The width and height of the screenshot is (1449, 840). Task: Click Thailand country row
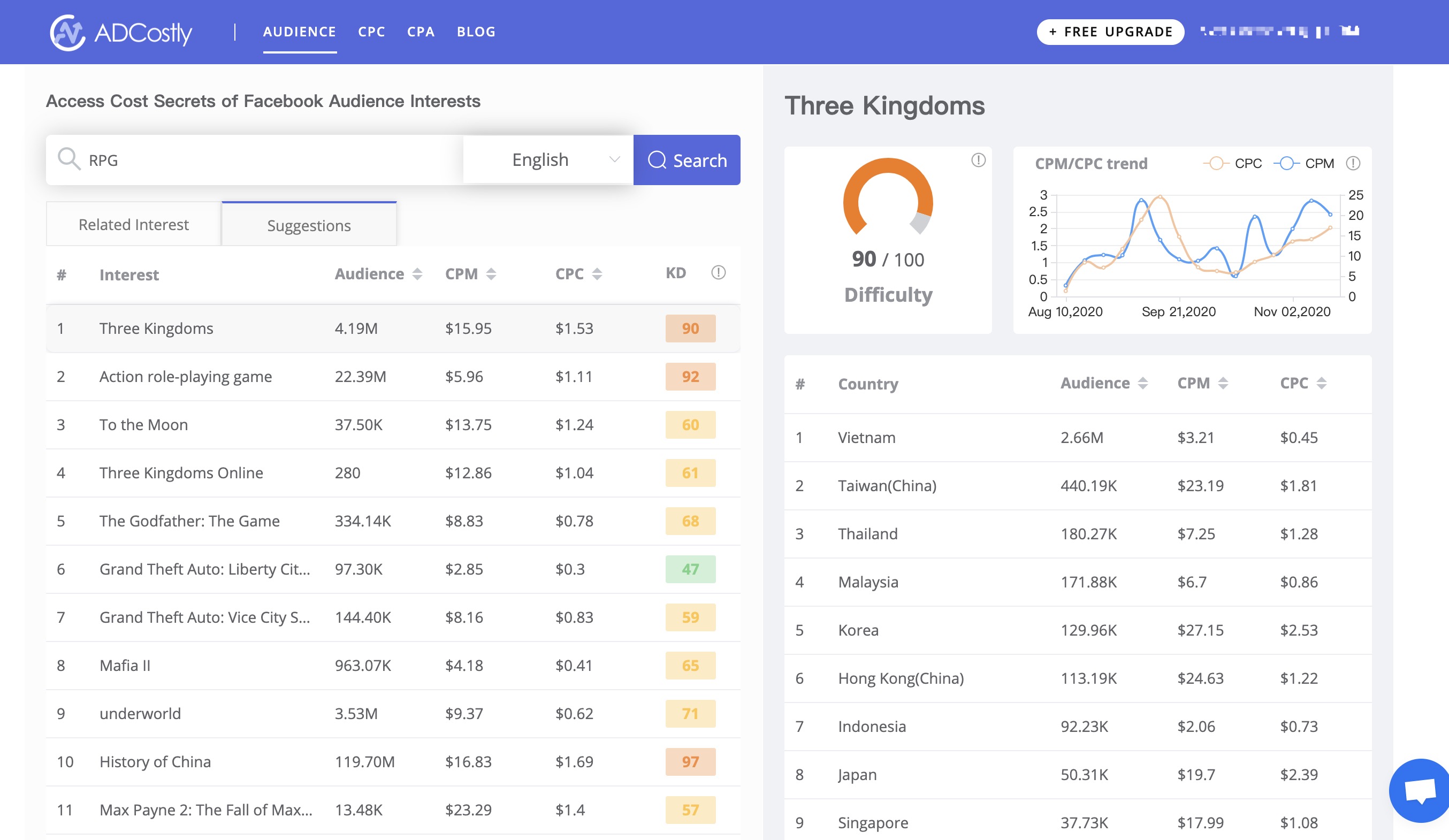pos(1078,534)
